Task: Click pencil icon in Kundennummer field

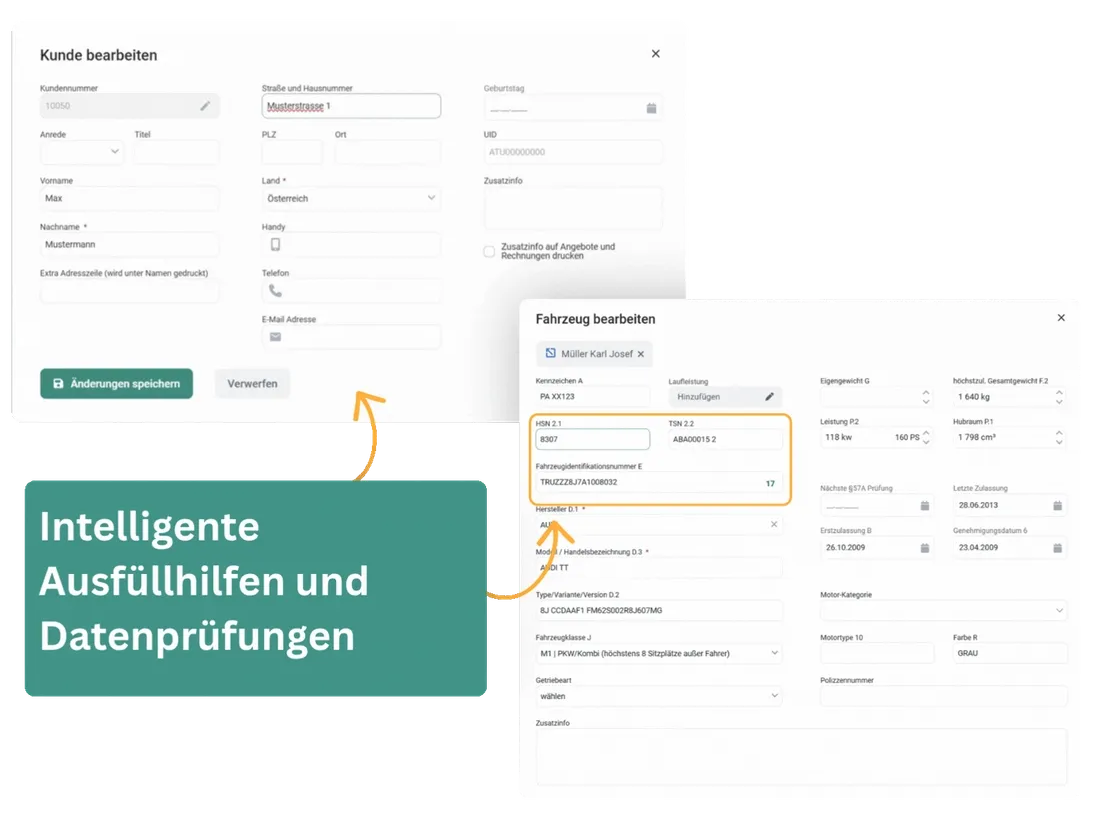Action: (x=205, y=106)
